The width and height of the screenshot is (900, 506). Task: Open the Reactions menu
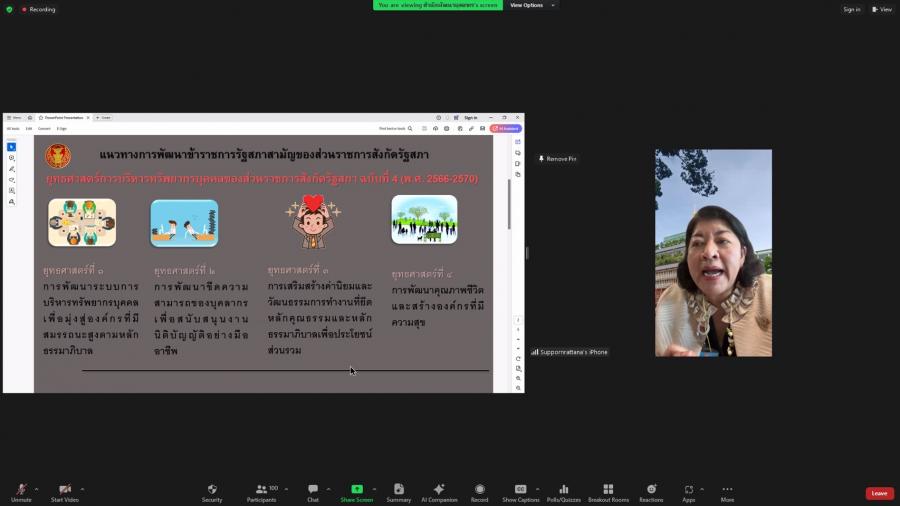[651, 492]
